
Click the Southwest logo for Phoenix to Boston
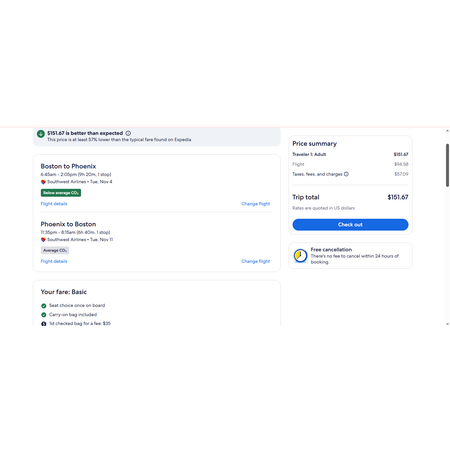[43, 240]
